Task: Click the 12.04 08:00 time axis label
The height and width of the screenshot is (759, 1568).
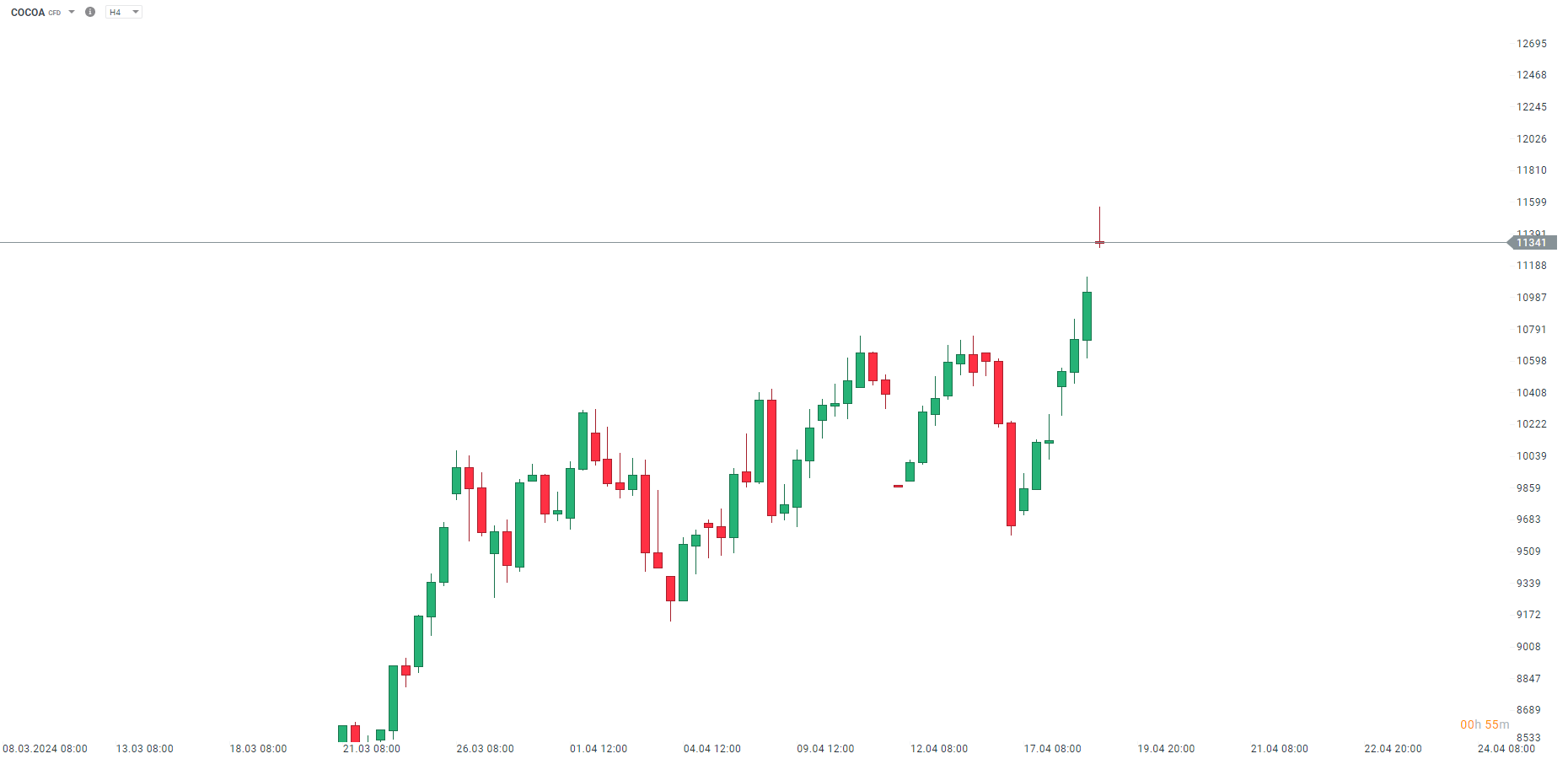Action: 939,749
